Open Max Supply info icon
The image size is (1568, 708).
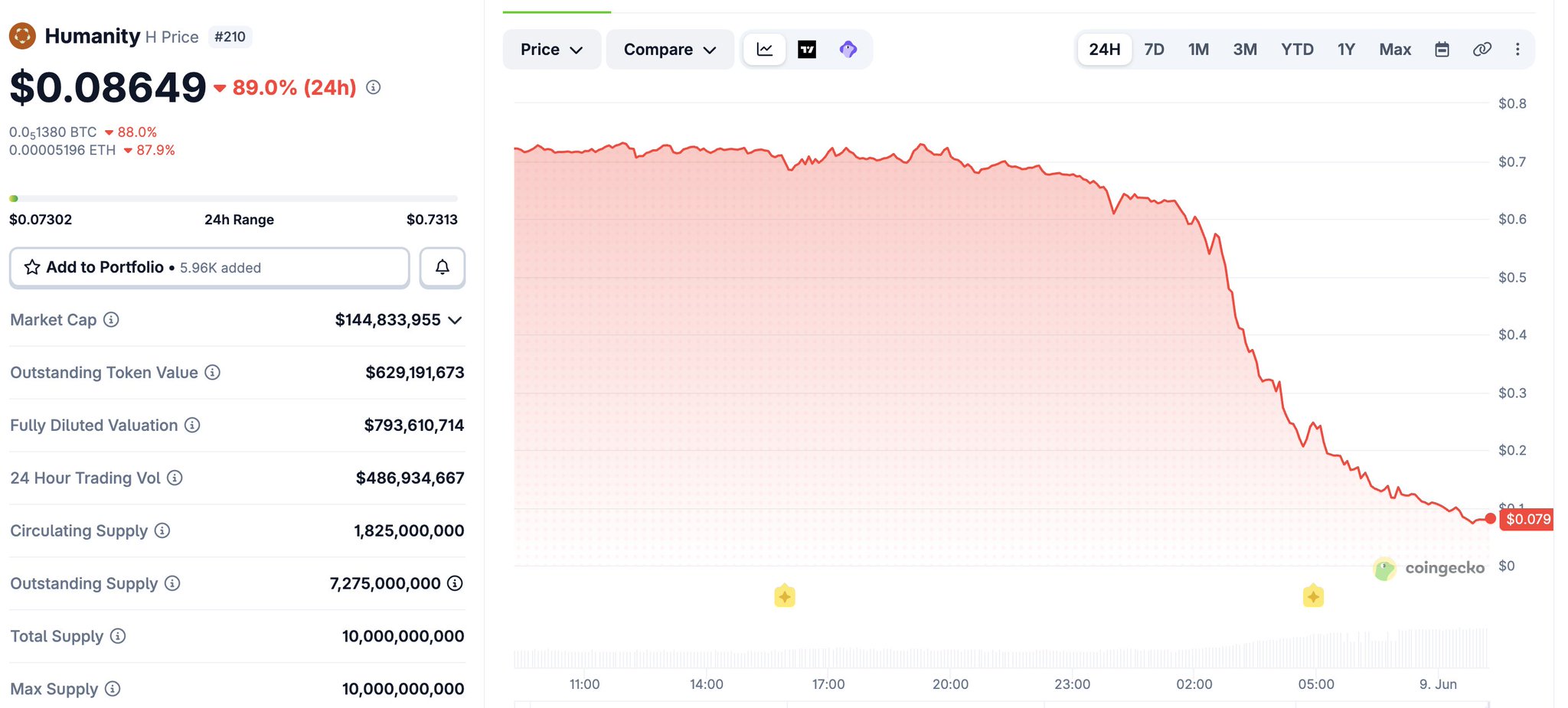click(x=113, y=689)
